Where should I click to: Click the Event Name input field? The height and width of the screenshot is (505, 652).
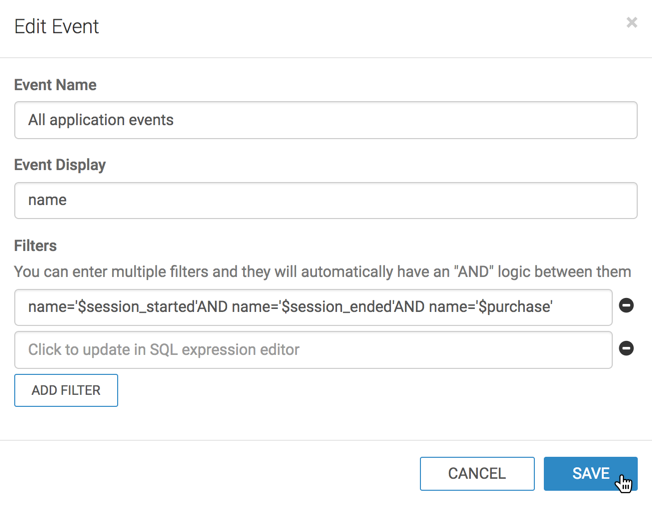(325, 120)
